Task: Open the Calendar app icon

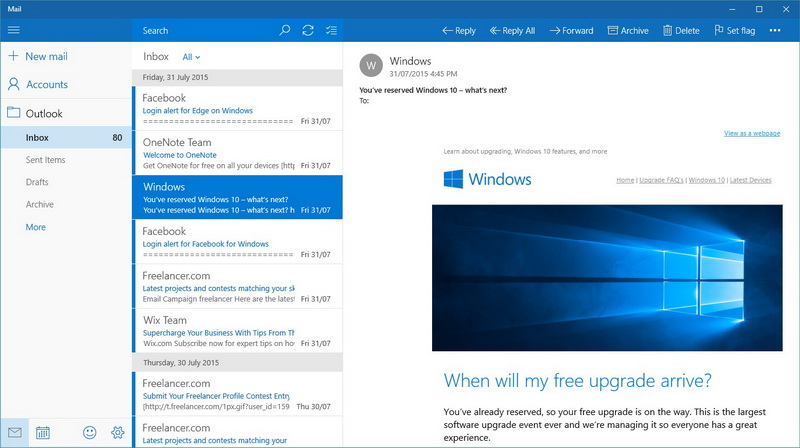Action: [x=43, y=433]
